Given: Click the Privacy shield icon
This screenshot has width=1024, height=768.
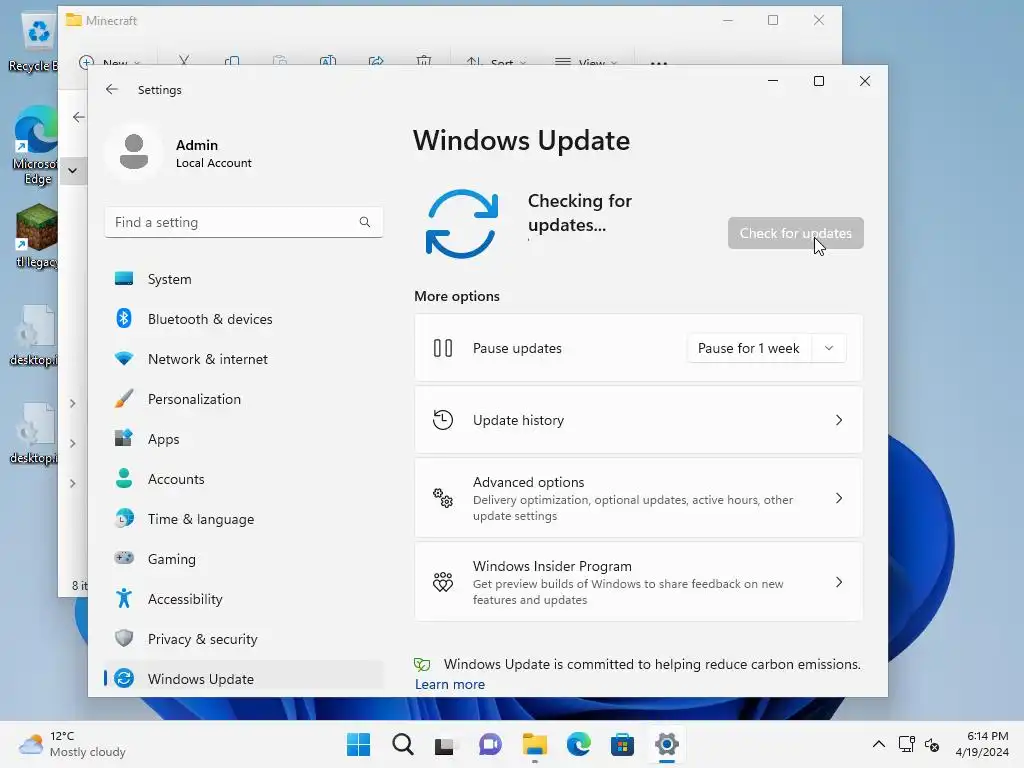Looking at the screenshot, I should point(124,638).
